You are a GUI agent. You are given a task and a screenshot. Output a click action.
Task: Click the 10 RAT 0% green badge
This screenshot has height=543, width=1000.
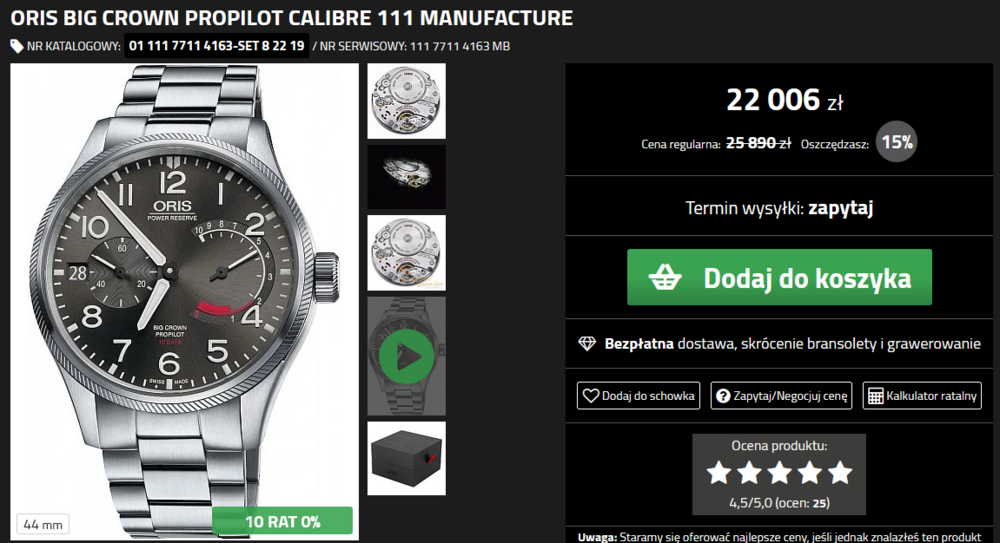point(283,520)
